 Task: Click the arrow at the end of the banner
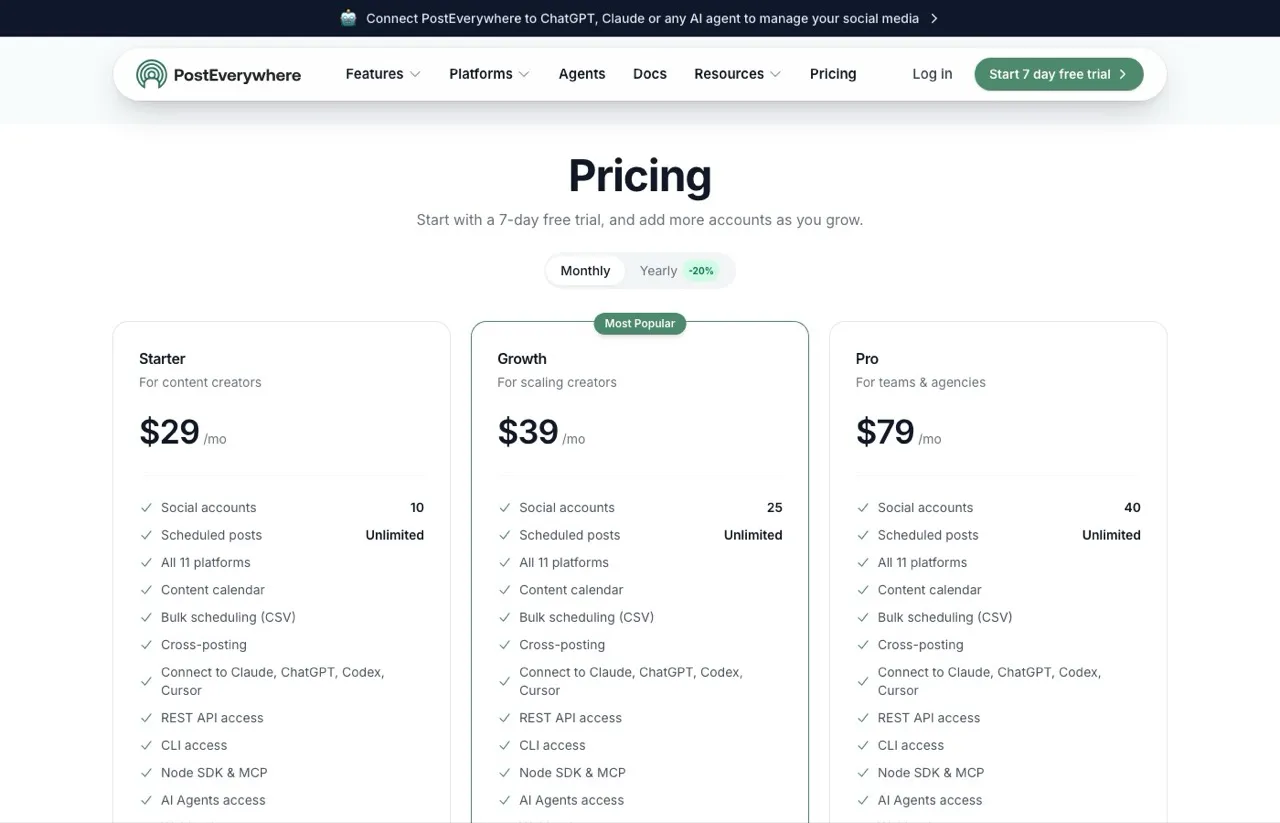point(934,18)
